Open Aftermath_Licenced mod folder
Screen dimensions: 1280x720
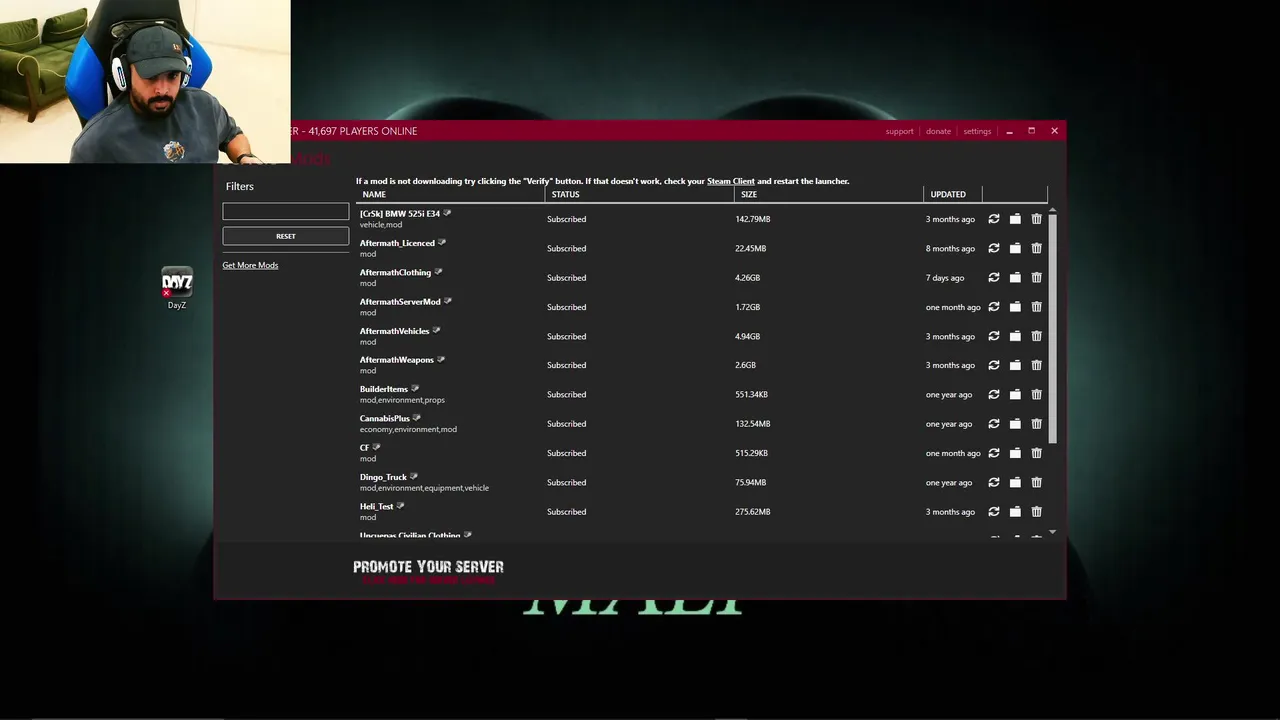click(x=1015, y=248)
